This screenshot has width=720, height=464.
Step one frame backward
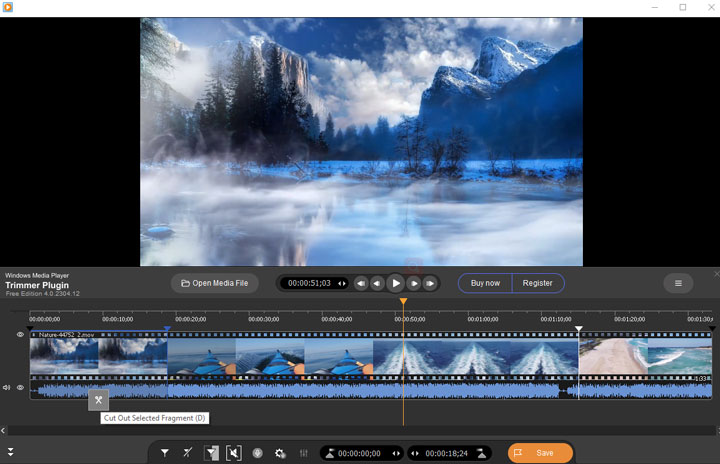coord(377,283)
